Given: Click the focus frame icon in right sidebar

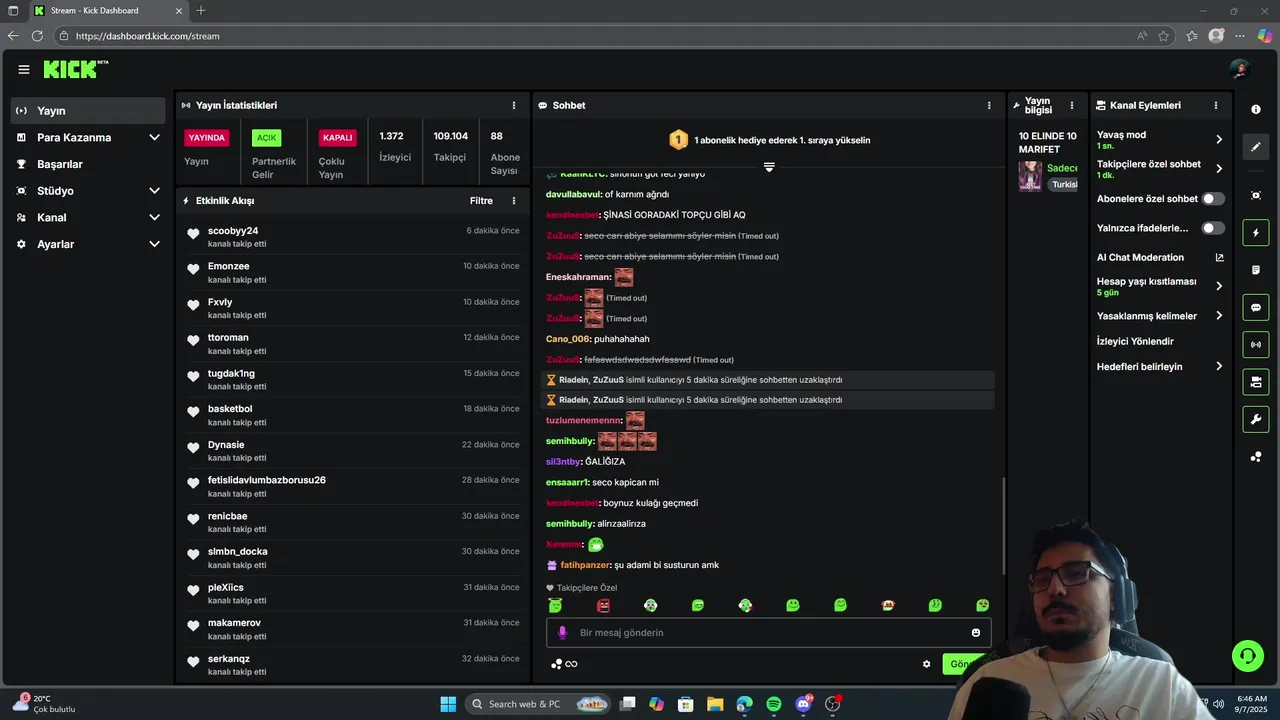Looking at the screenshot, I should tap(1256, 195).
